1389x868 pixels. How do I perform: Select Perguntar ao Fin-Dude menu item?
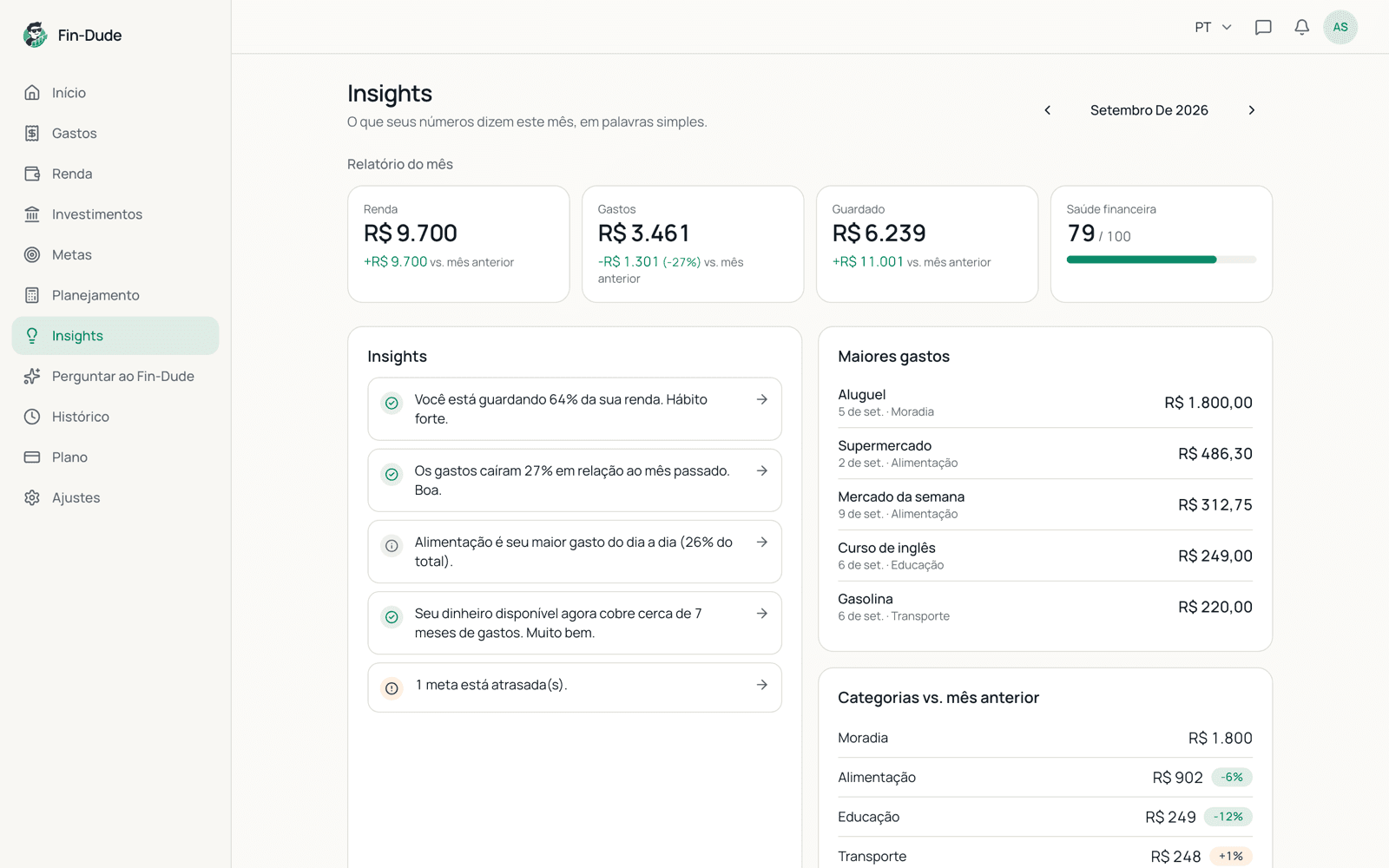tap(115, 376)
